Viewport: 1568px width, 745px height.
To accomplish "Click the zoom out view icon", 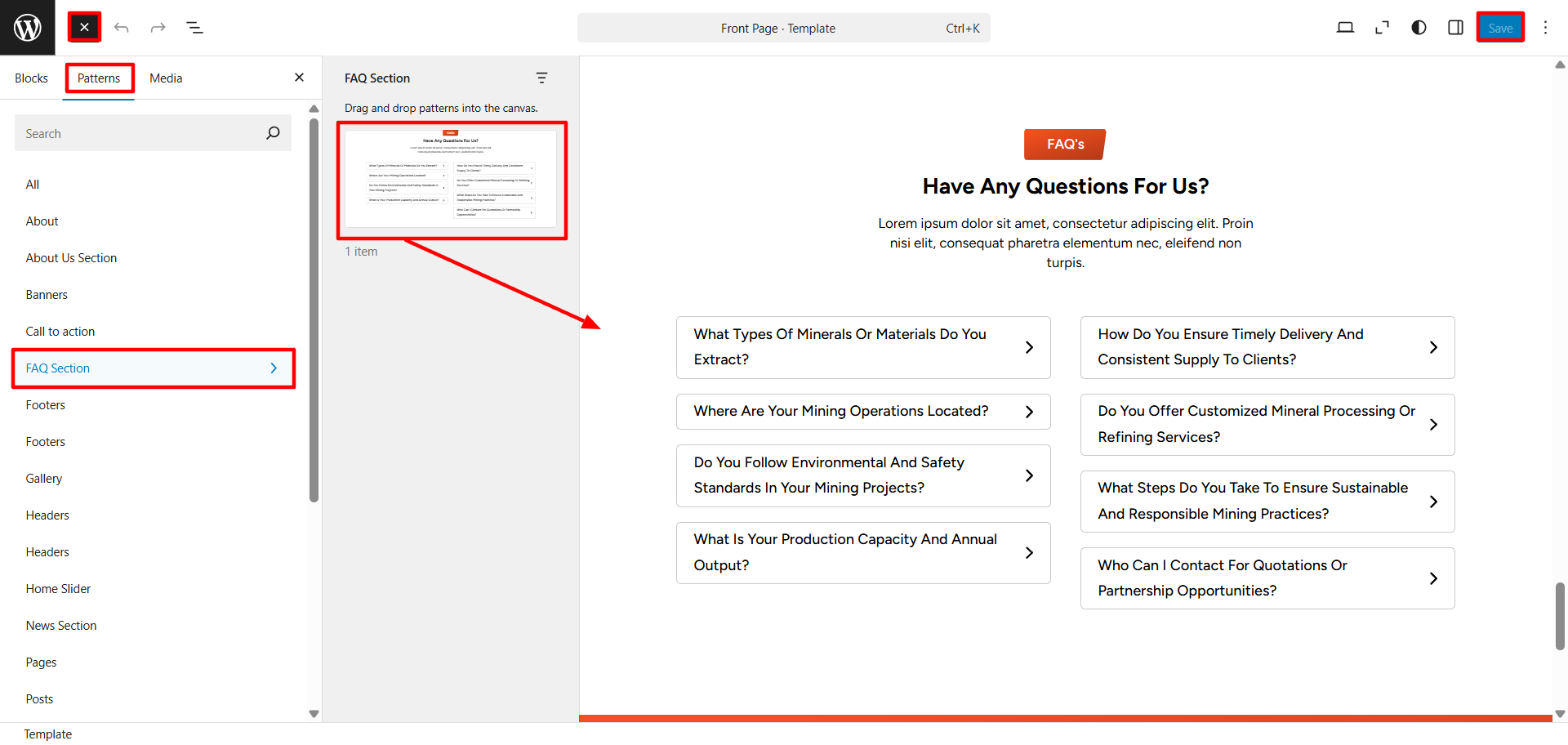I will click(x=1382, y=28).
